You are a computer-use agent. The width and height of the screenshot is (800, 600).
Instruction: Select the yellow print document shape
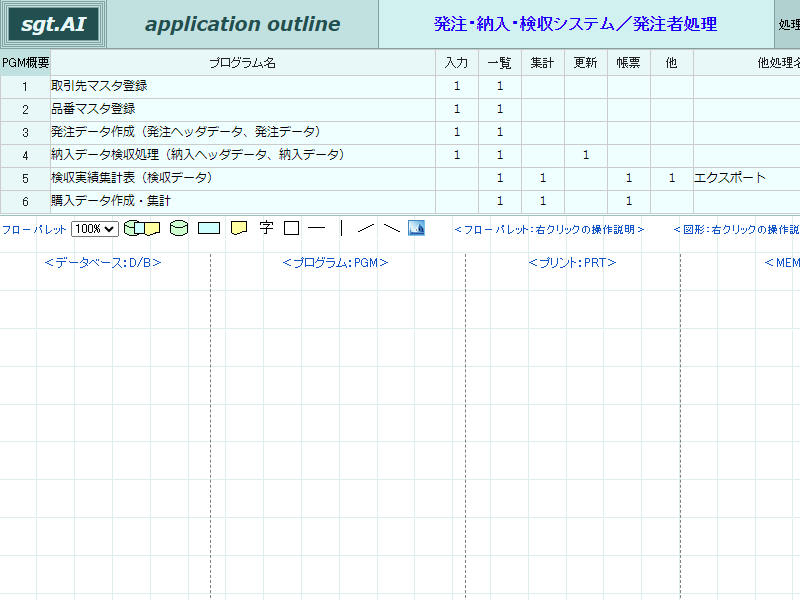tap(239, 228)
